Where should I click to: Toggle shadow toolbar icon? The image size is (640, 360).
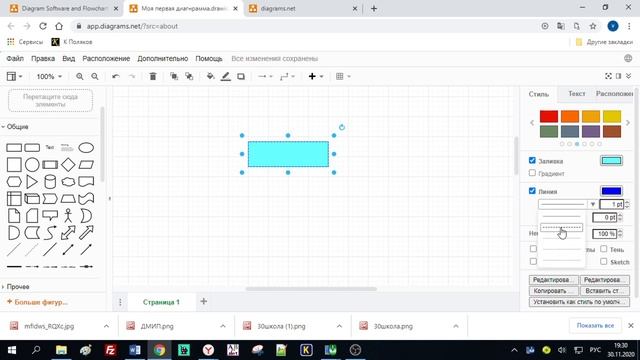pyautogui.click(x=241, y=76)
